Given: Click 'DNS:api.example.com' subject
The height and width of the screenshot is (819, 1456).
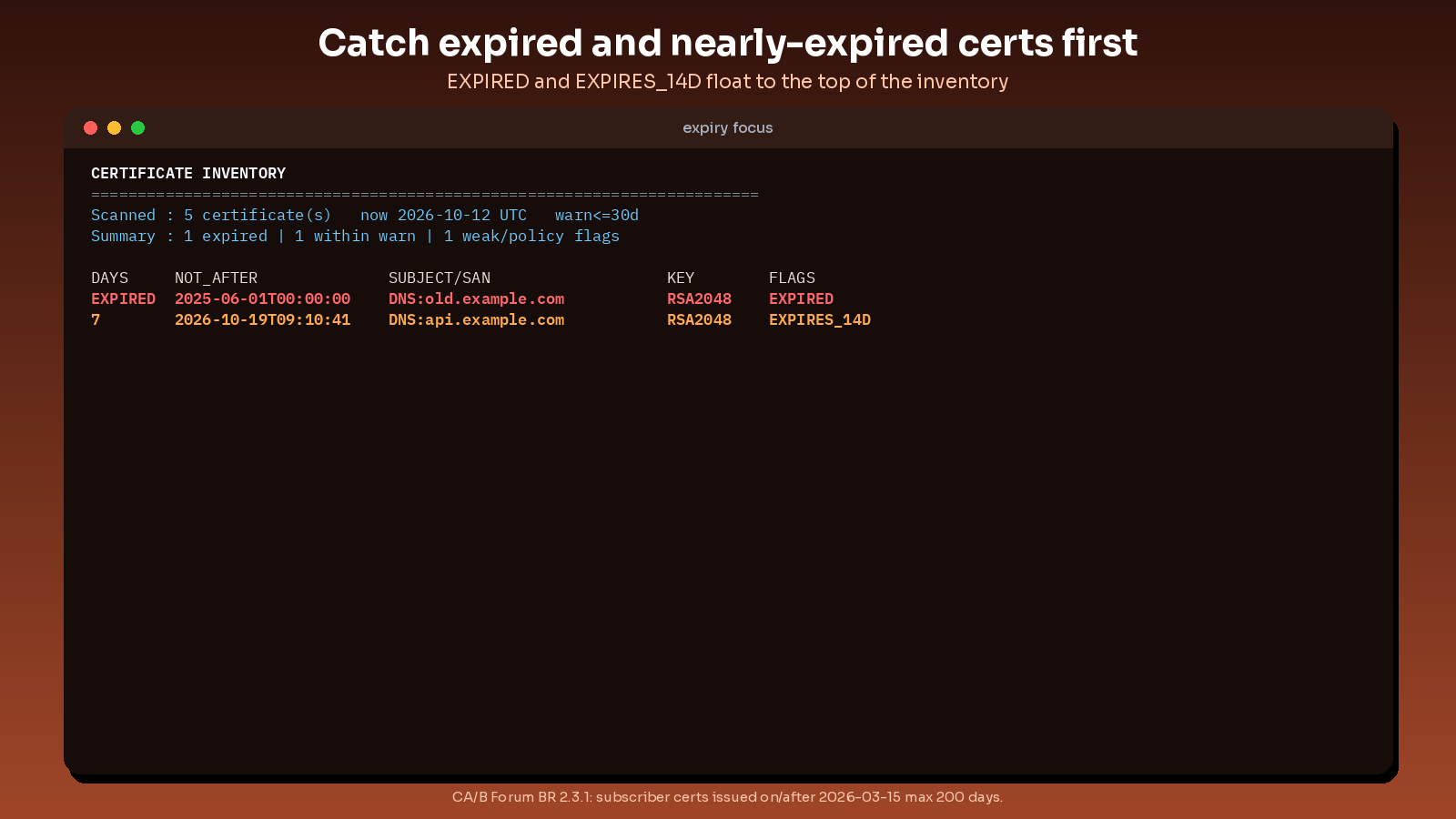Looking at the screenshot, I should click(476, 320).
